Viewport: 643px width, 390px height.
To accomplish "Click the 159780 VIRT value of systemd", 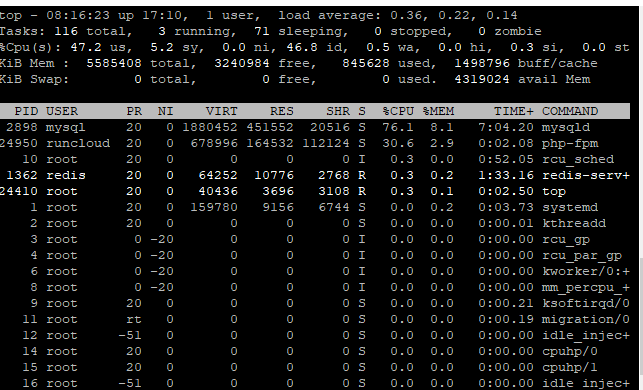I will 214,208.
